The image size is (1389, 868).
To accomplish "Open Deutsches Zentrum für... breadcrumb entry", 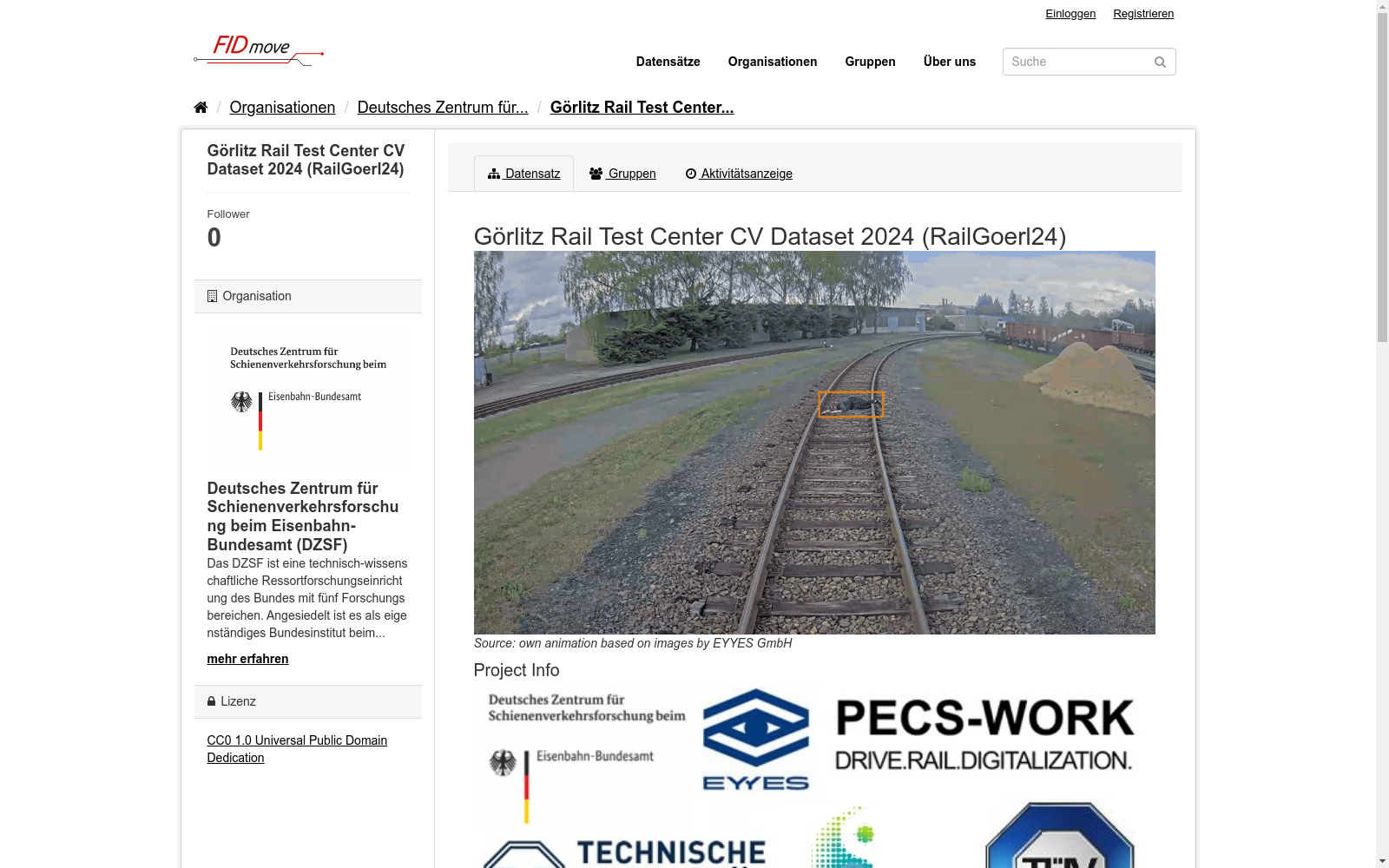I will point(443,107).
